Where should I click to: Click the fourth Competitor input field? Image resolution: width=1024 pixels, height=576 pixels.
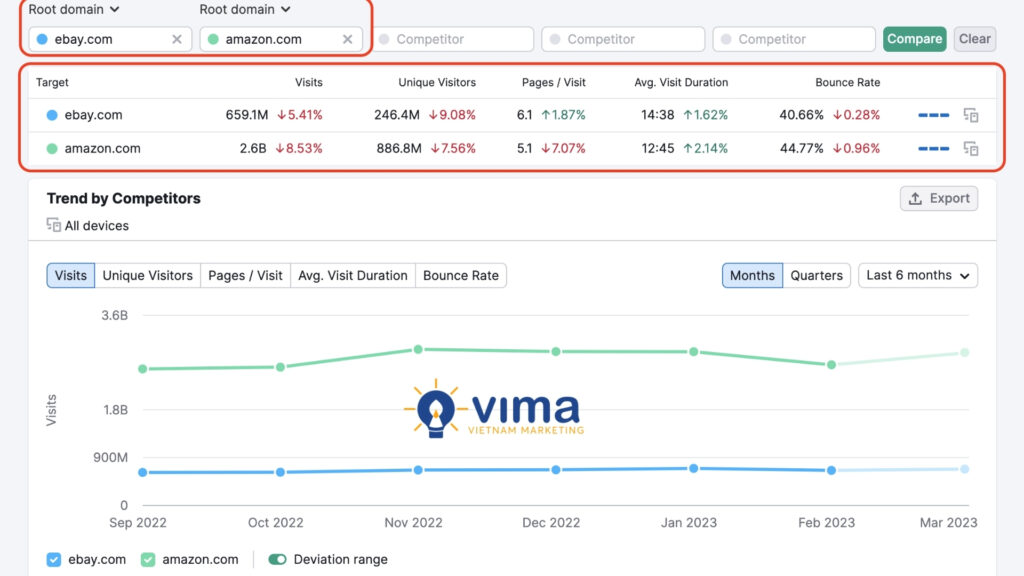pyautogui.click(x=623, y=39)
